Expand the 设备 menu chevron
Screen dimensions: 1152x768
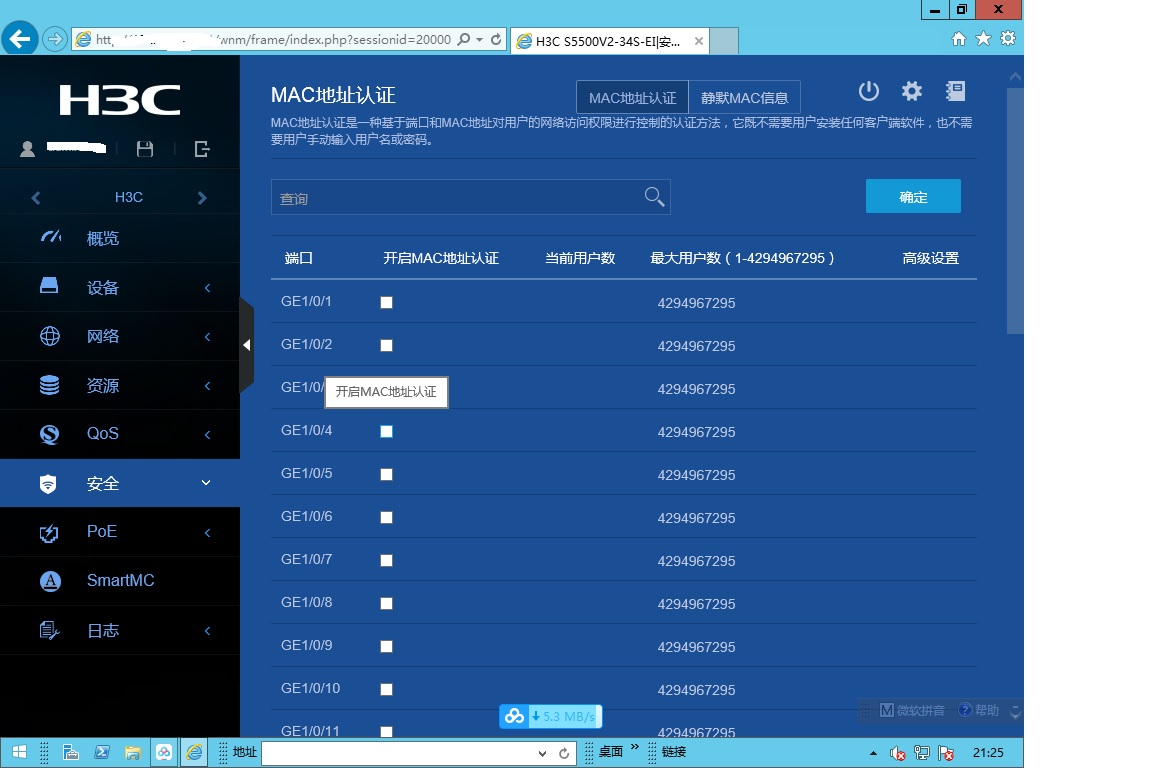tap(207, 287)
